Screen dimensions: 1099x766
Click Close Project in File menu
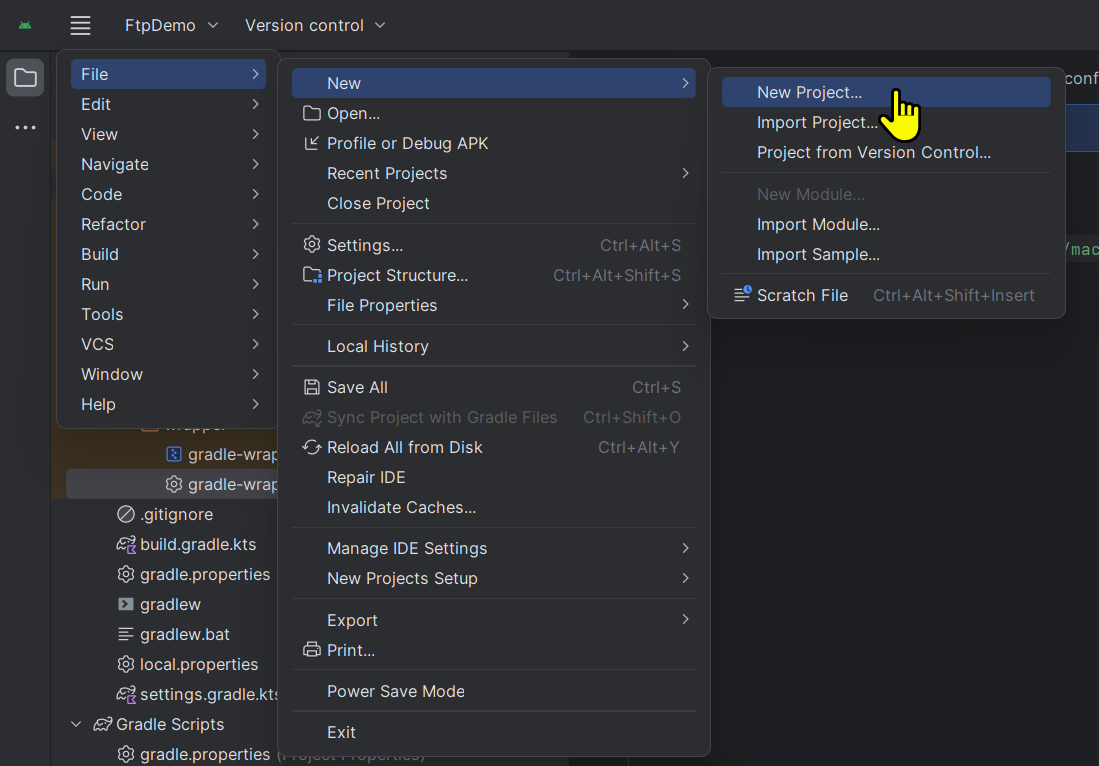493,203
